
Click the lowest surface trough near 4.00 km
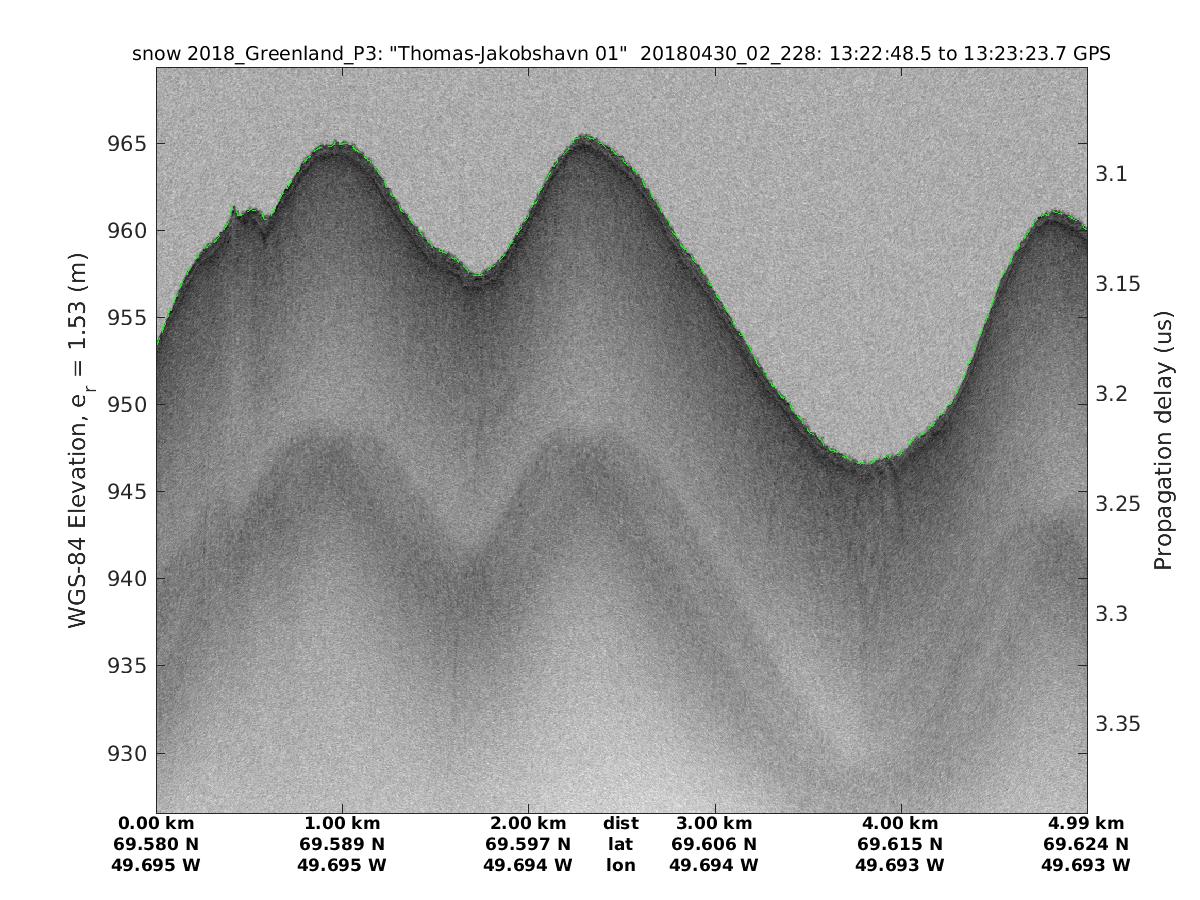(x=868, y=463)
